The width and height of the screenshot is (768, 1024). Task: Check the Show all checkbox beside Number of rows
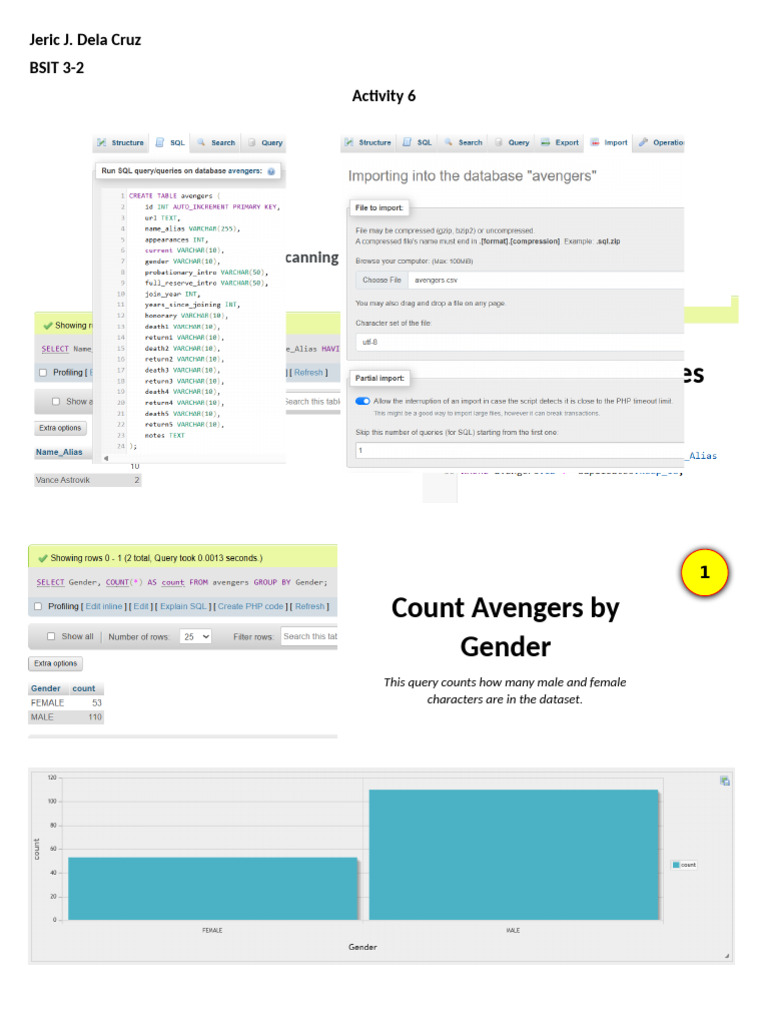tap(51, 636)
